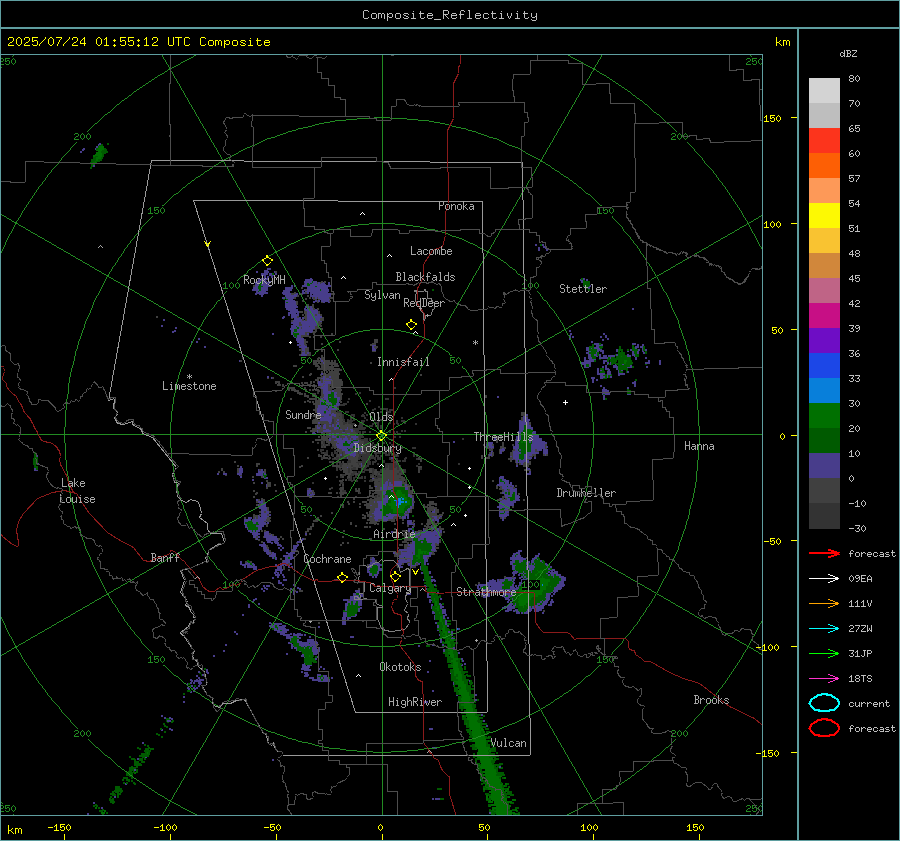Click the Okotoks label
Screen dimensions: 900x841
click(x=400, y=667)
